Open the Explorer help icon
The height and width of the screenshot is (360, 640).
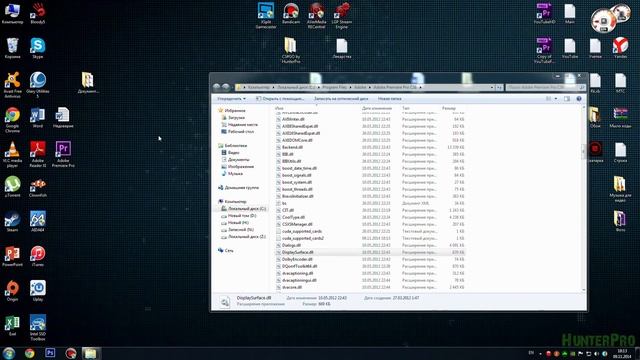point(579,99)
